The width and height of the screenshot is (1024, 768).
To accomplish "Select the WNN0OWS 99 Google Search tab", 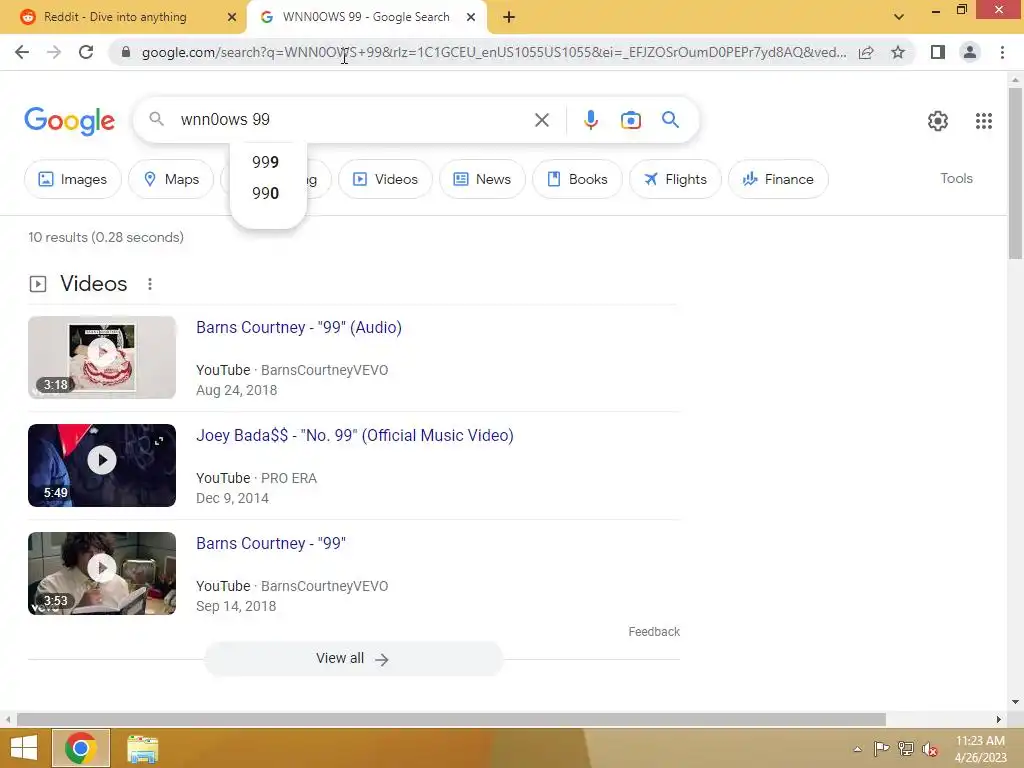I will click(366, 17).
